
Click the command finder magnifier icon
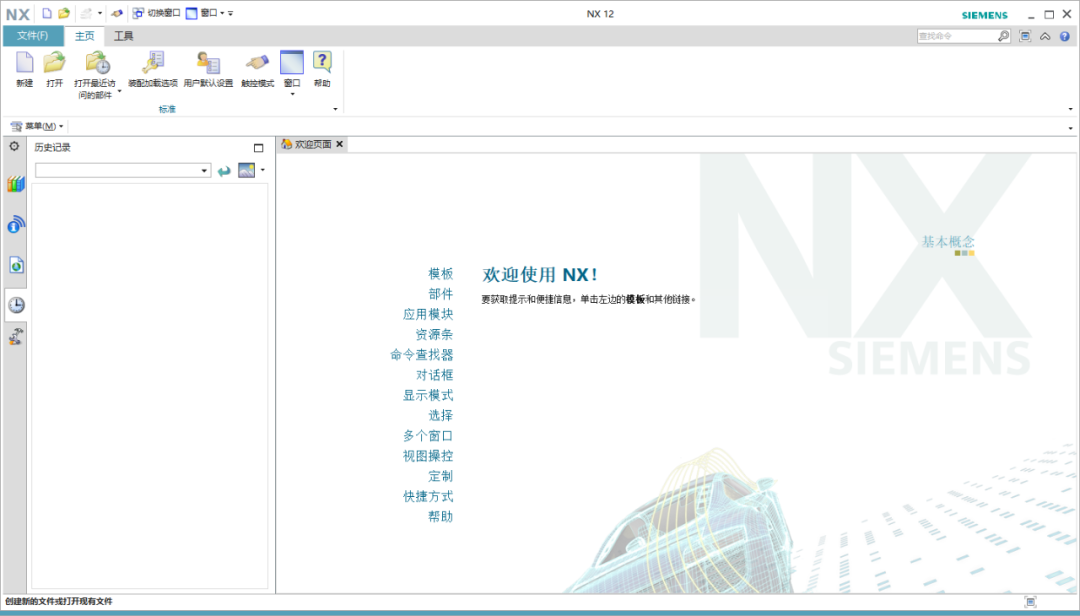click(x=1004, y=36)
